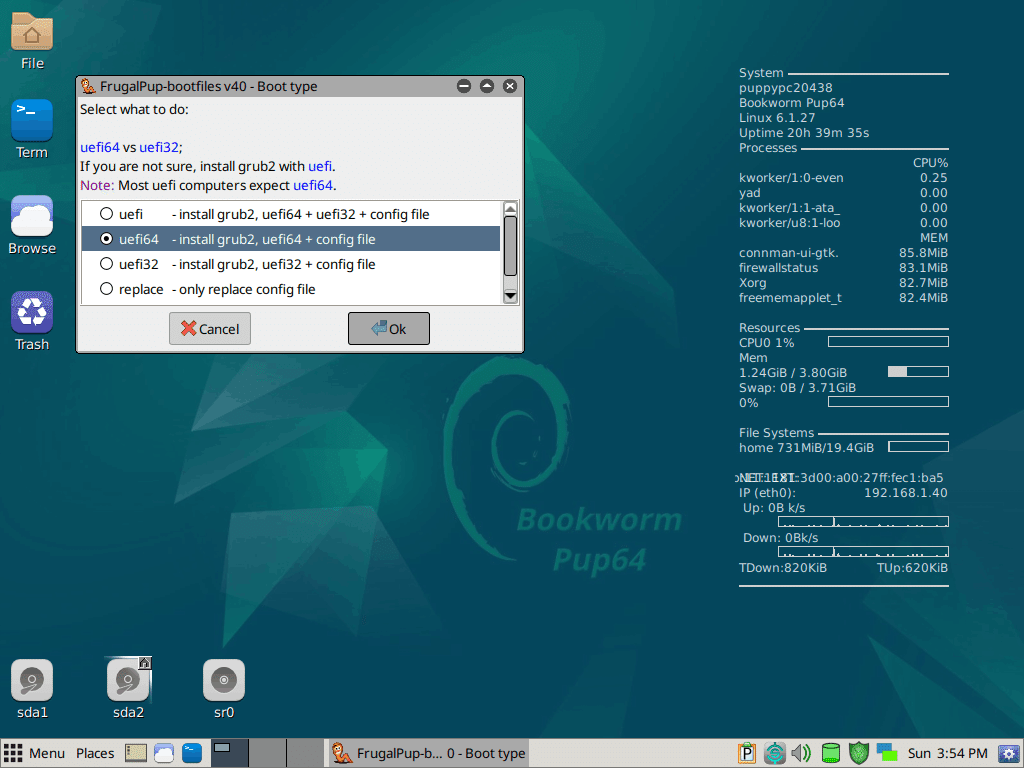Image resolution: width=1024 pixels, height=768 pixels.
Task: Switch to the first virtual desktop pager
Action: (x=229, y=753)
